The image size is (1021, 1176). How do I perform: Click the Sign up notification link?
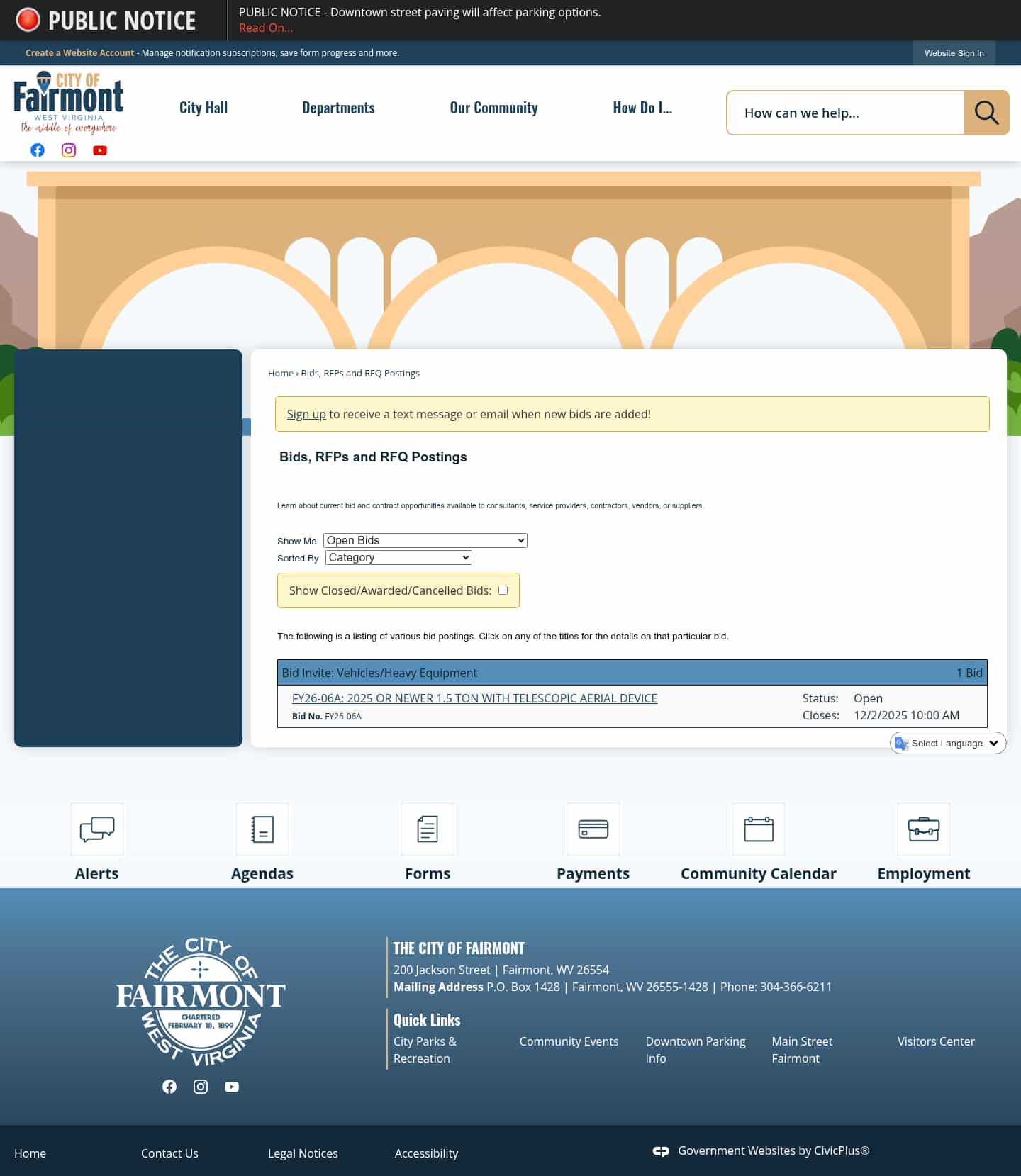pos(306,414)
